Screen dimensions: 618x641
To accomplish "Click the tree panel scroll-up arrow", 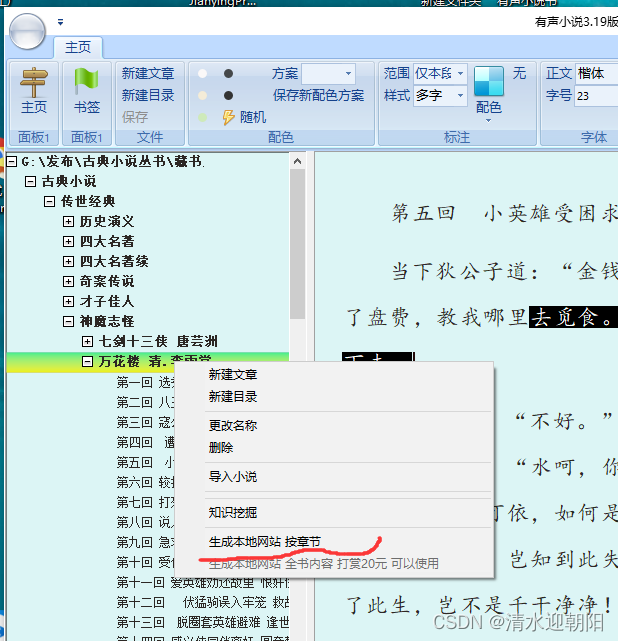I will click(298, 161).
